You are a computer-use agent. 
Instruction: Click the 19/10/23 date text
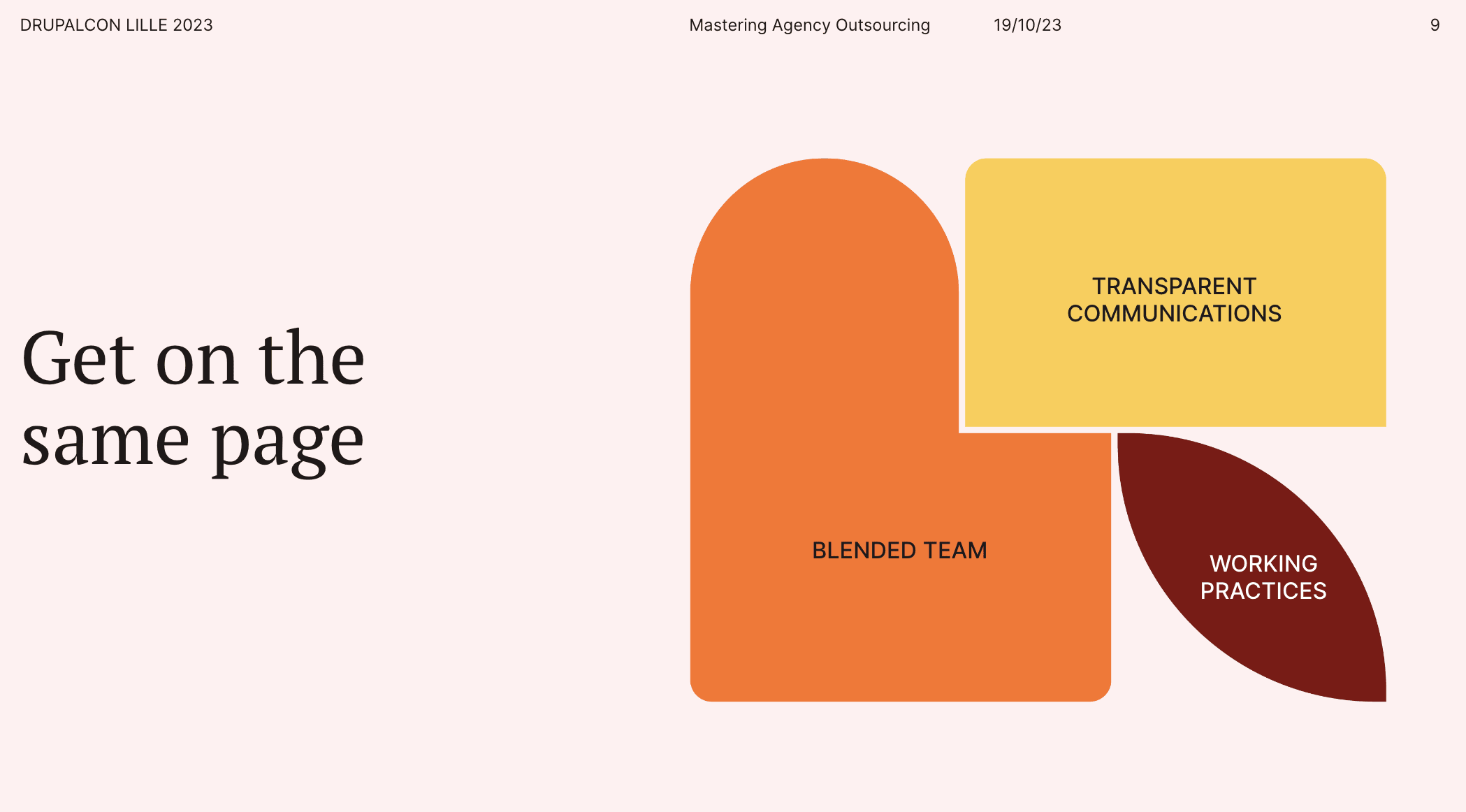(1027, 25)
